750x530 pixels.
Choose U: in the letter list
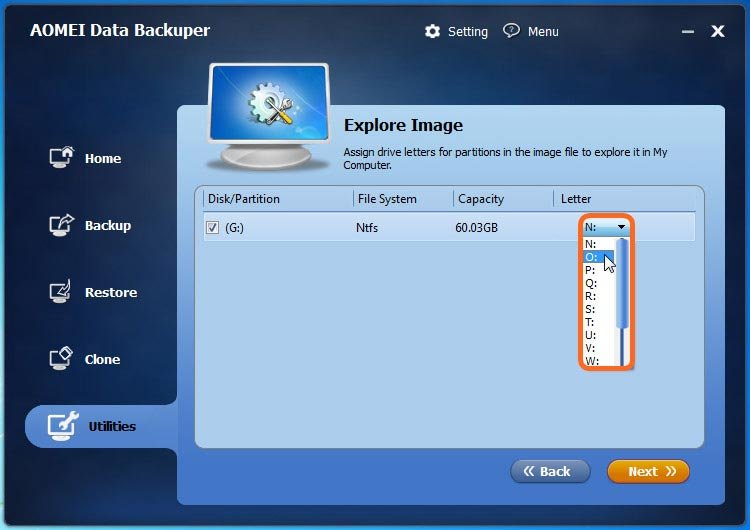click(x=598, y=335)
